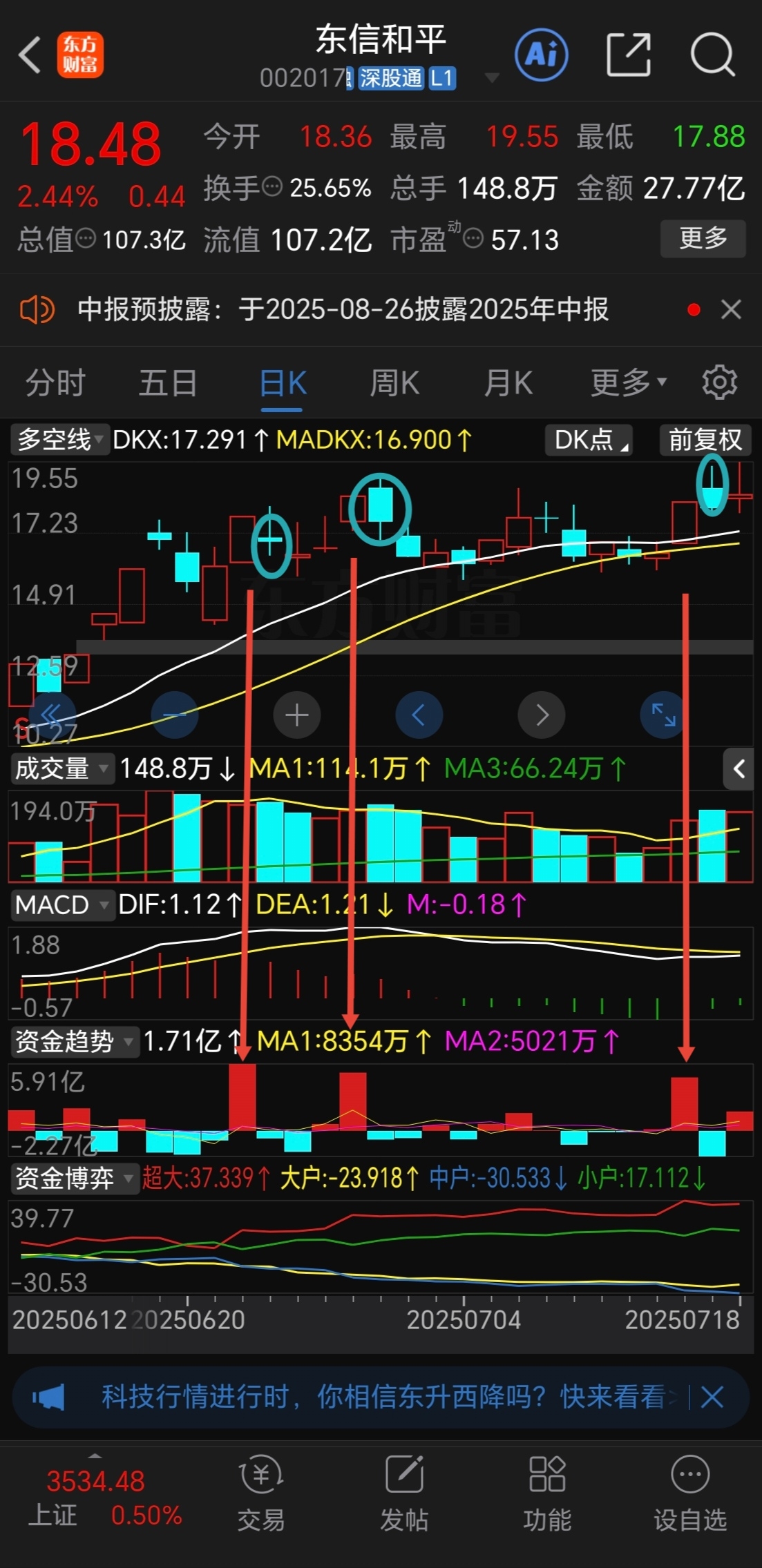The image size is (762, 1568).
Task: Tap 小户:17.112 fund flow label
Action: point(642,1178)
